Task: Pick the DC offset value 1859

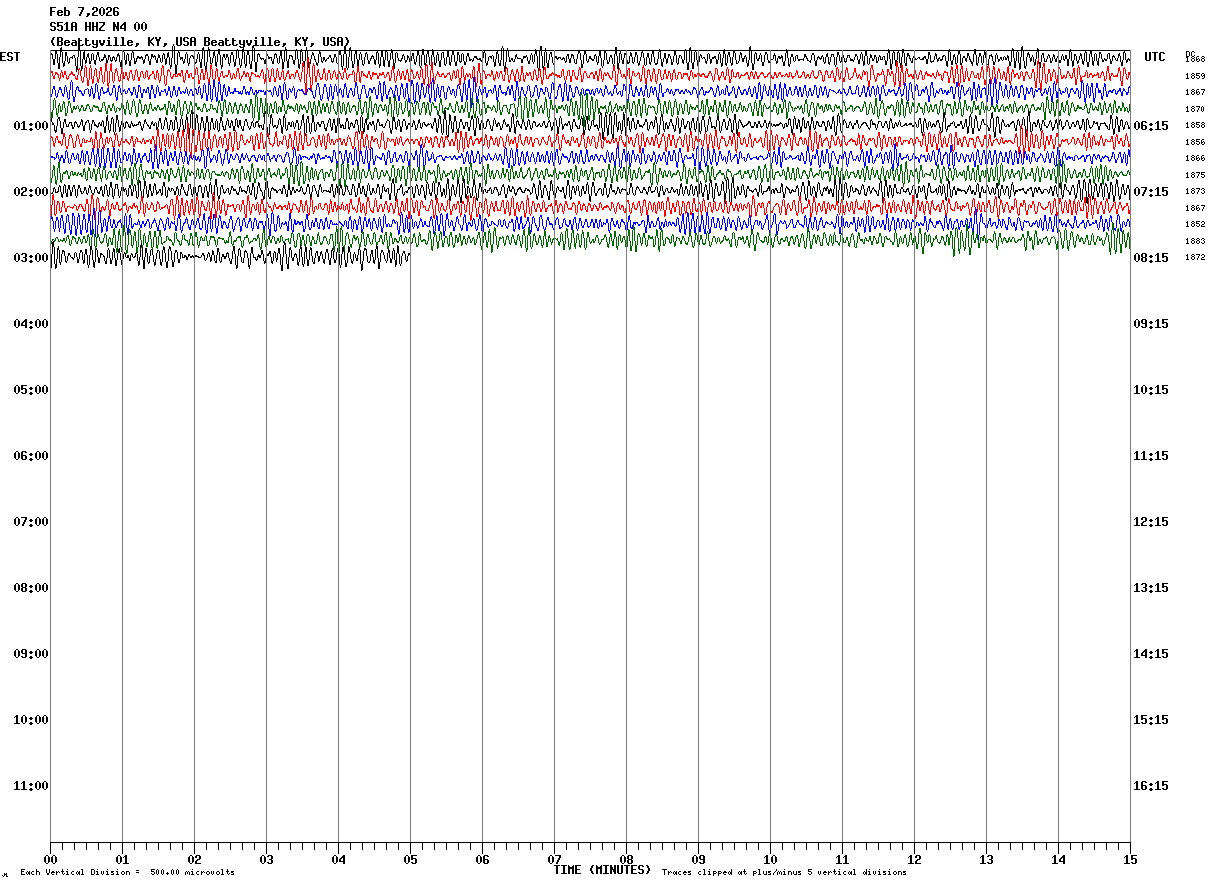Action: (x=1195, y=76)
